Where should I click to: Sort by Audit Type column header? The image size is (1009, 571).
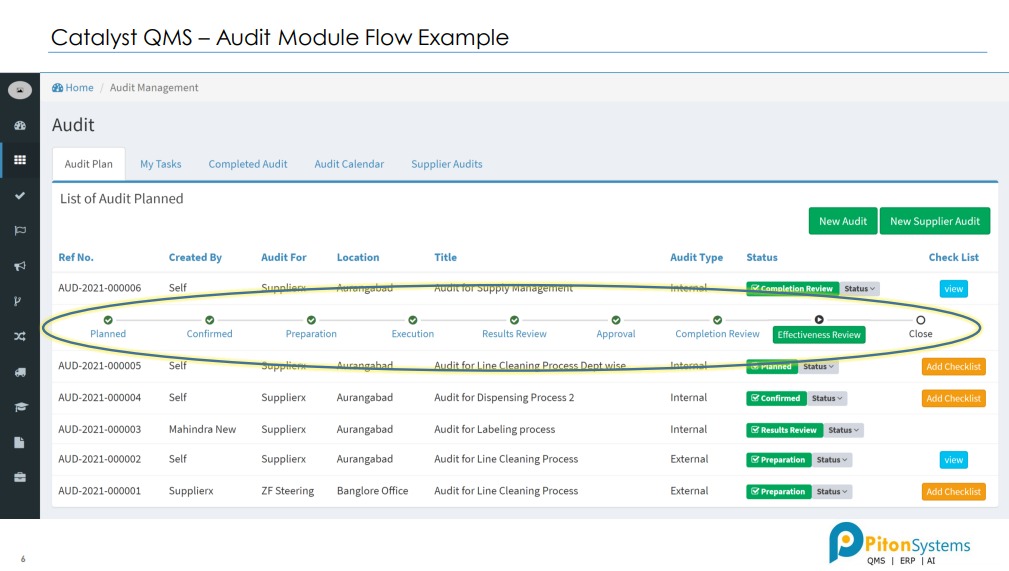[696, 257]
